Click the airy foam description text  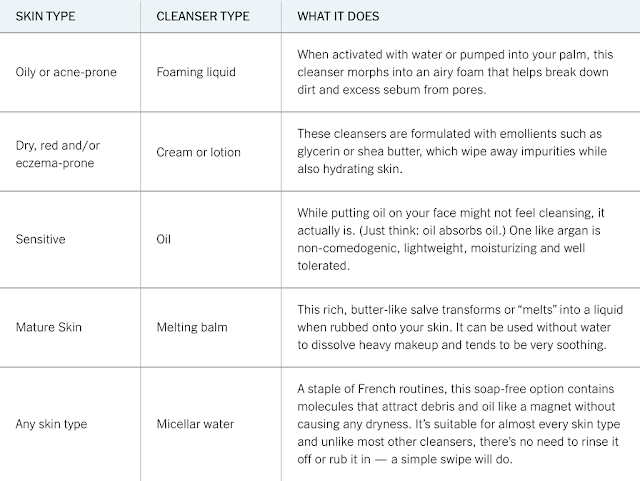pos(455,72)
